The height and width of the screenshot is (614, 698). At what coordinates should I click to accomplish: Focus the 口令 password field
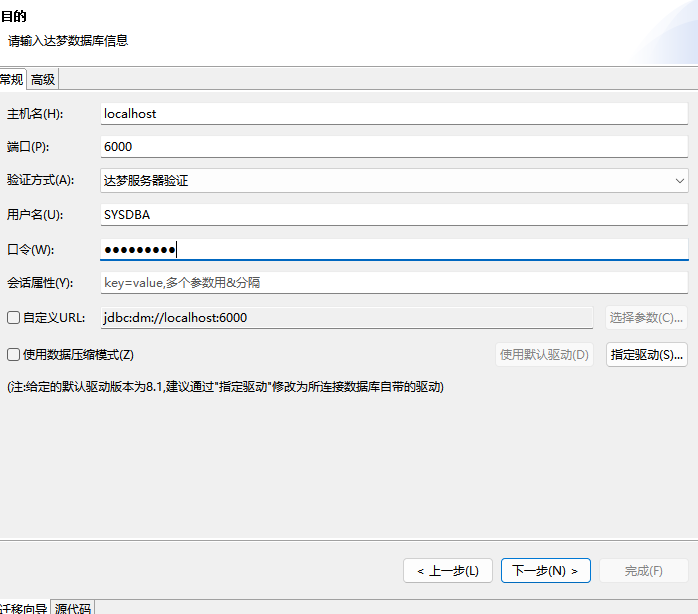point(394,249)
